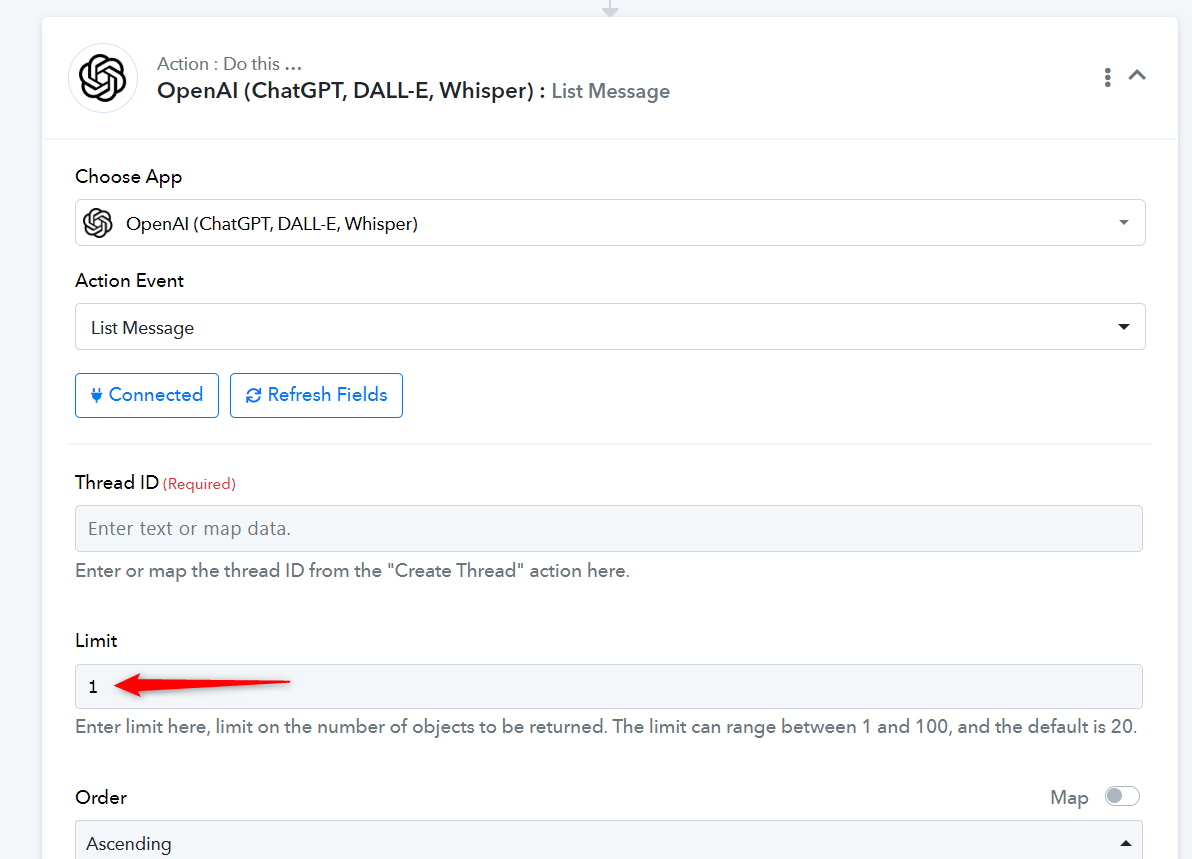The width and height of the screenshot is (1192, 859).
Task: Click the 'List Message' text in header
Action: pos(610,91)
